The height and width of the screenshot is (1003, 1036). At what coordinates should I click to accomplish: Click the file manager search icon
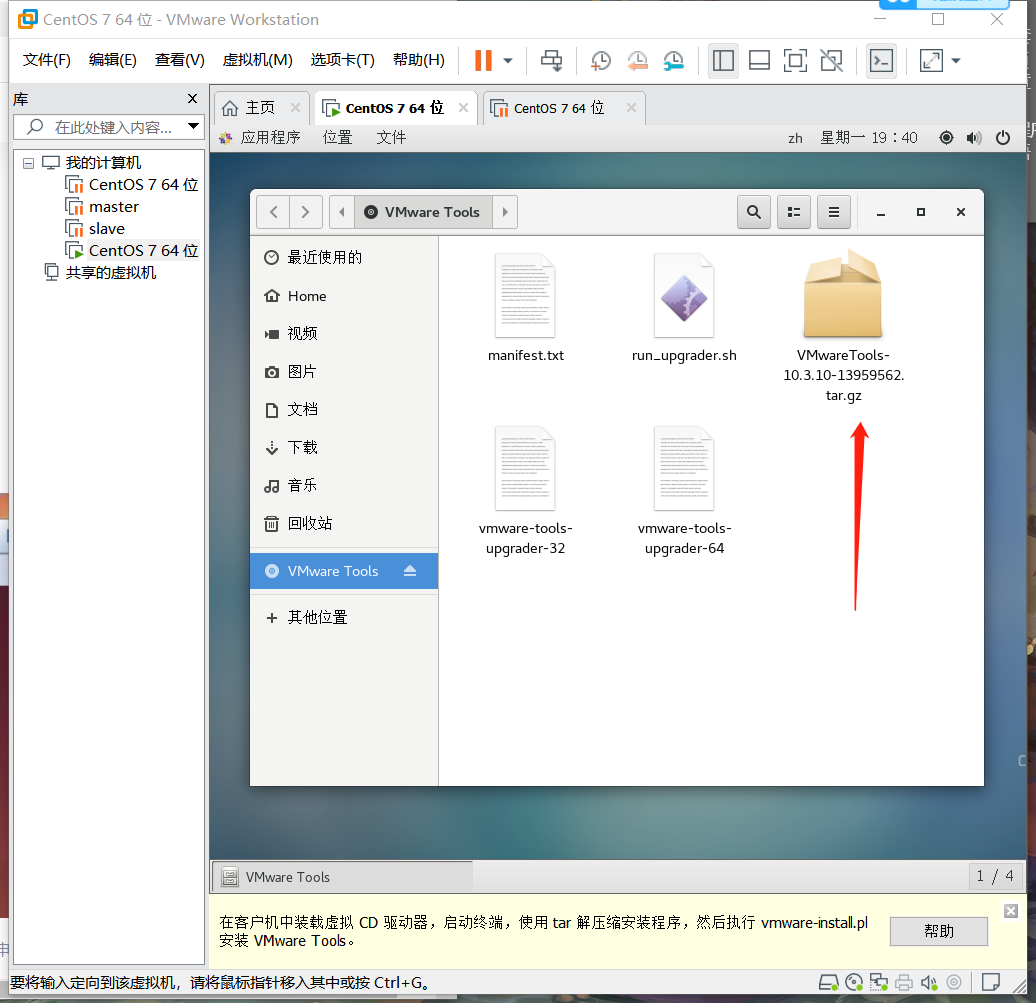point(753,212)
